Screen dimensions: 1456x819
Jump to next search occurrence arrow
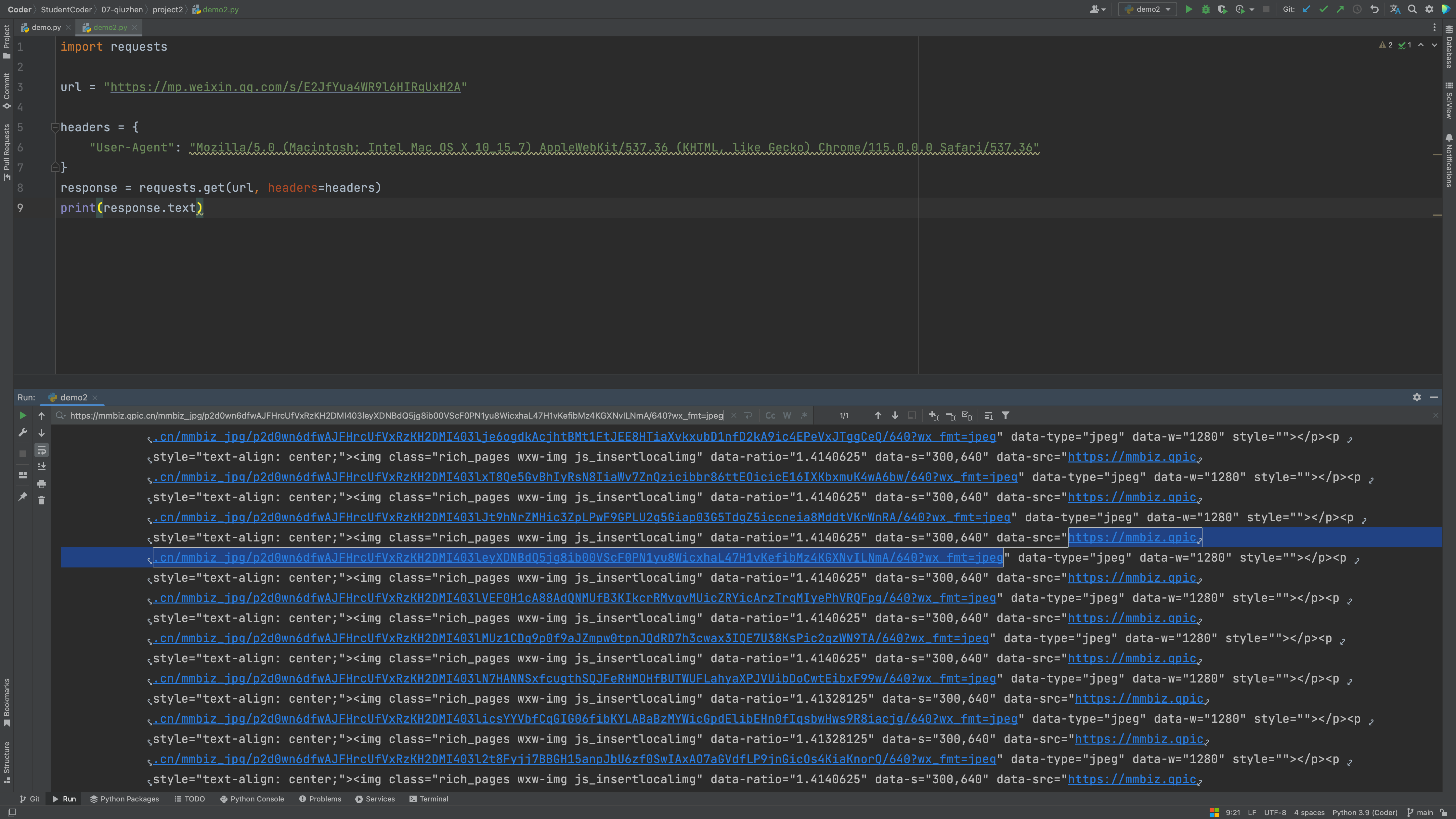pos(895,415)
